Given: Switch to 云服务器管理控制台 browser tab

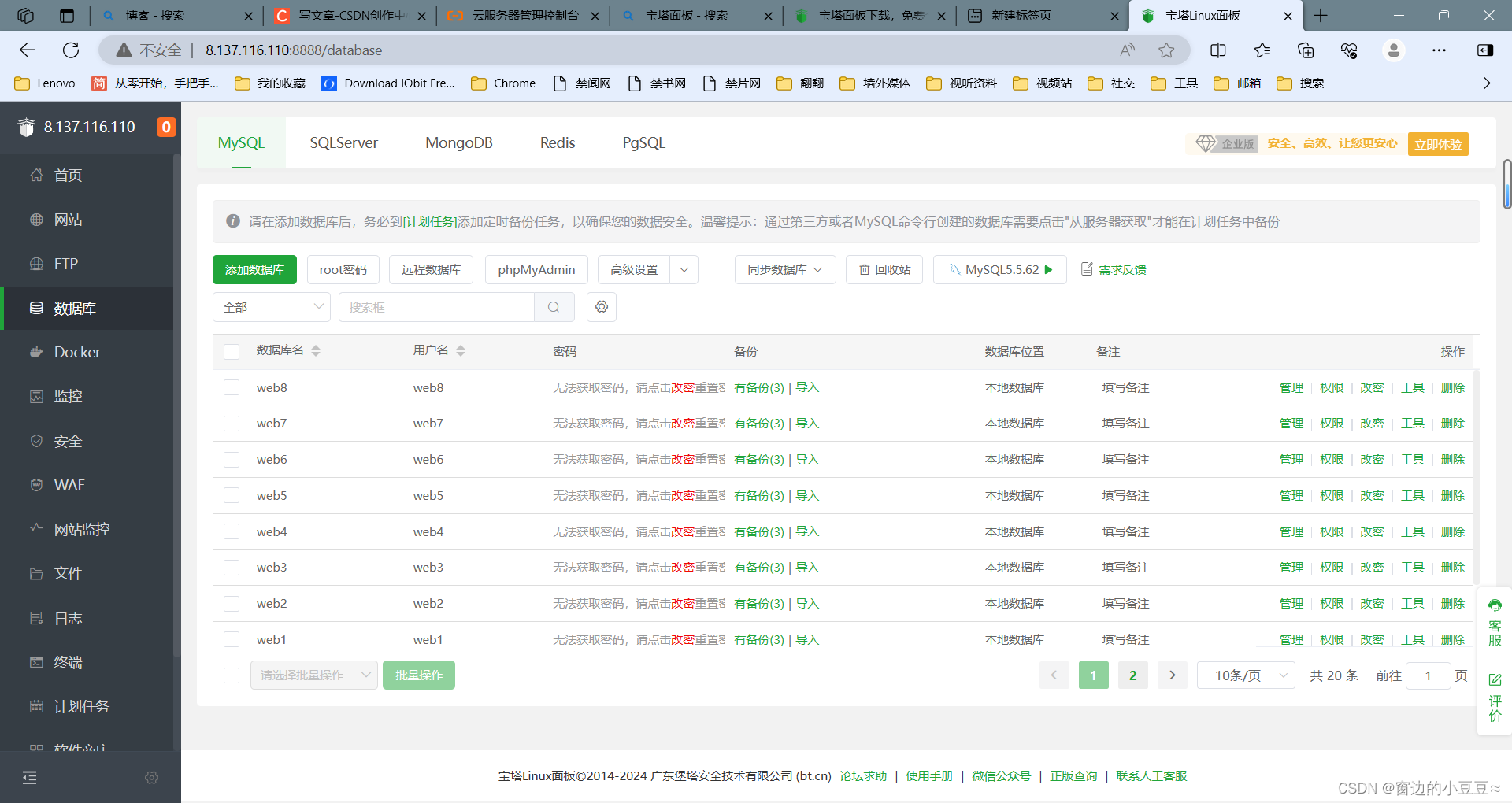Looking at the screenshot, I should [x=523, y=16].
